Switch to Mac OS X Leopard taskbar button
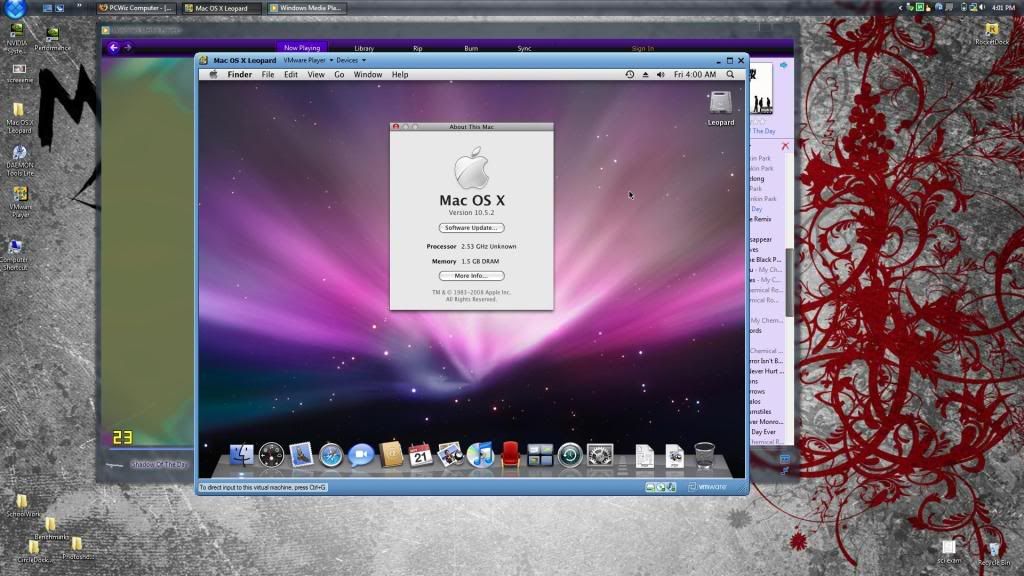 (x=221, y=8)
